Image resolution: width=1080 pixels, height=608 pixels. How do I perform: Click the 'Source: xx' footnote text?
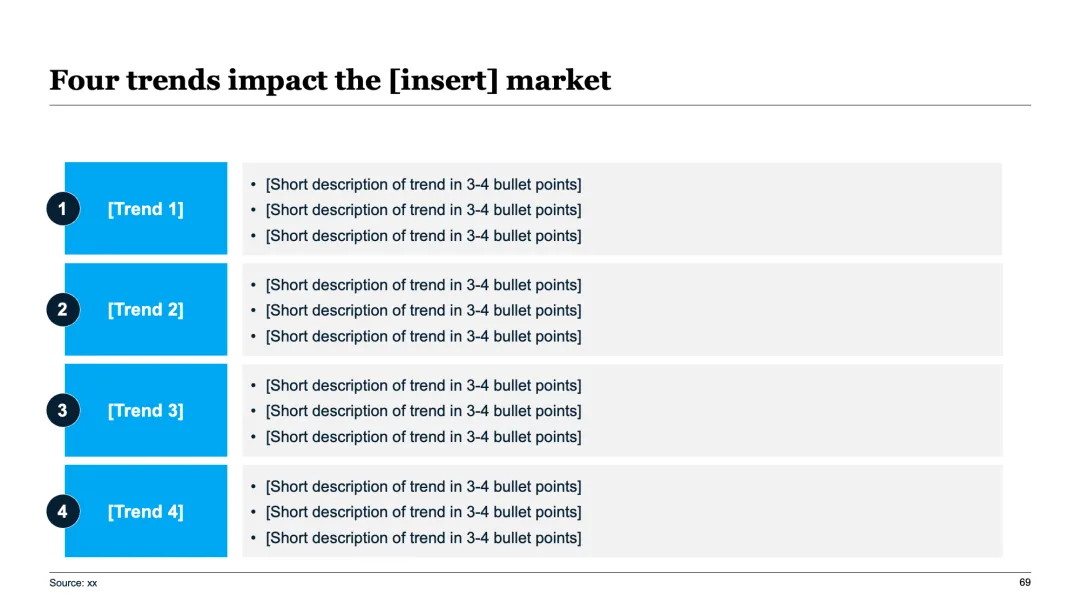click(73, 583)
